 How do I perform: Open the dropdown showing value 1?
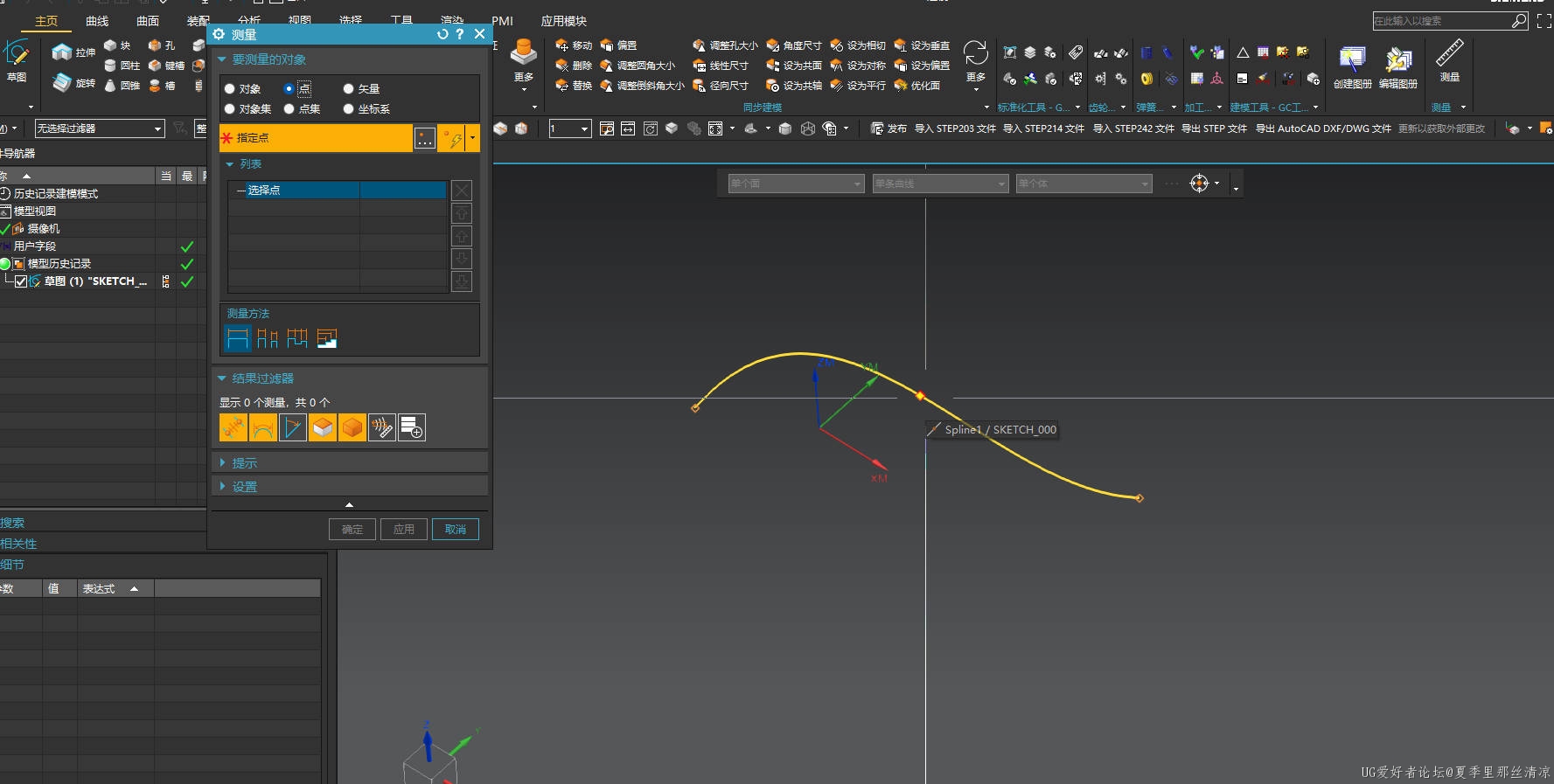pyautogui.click(x=570, y=128)
